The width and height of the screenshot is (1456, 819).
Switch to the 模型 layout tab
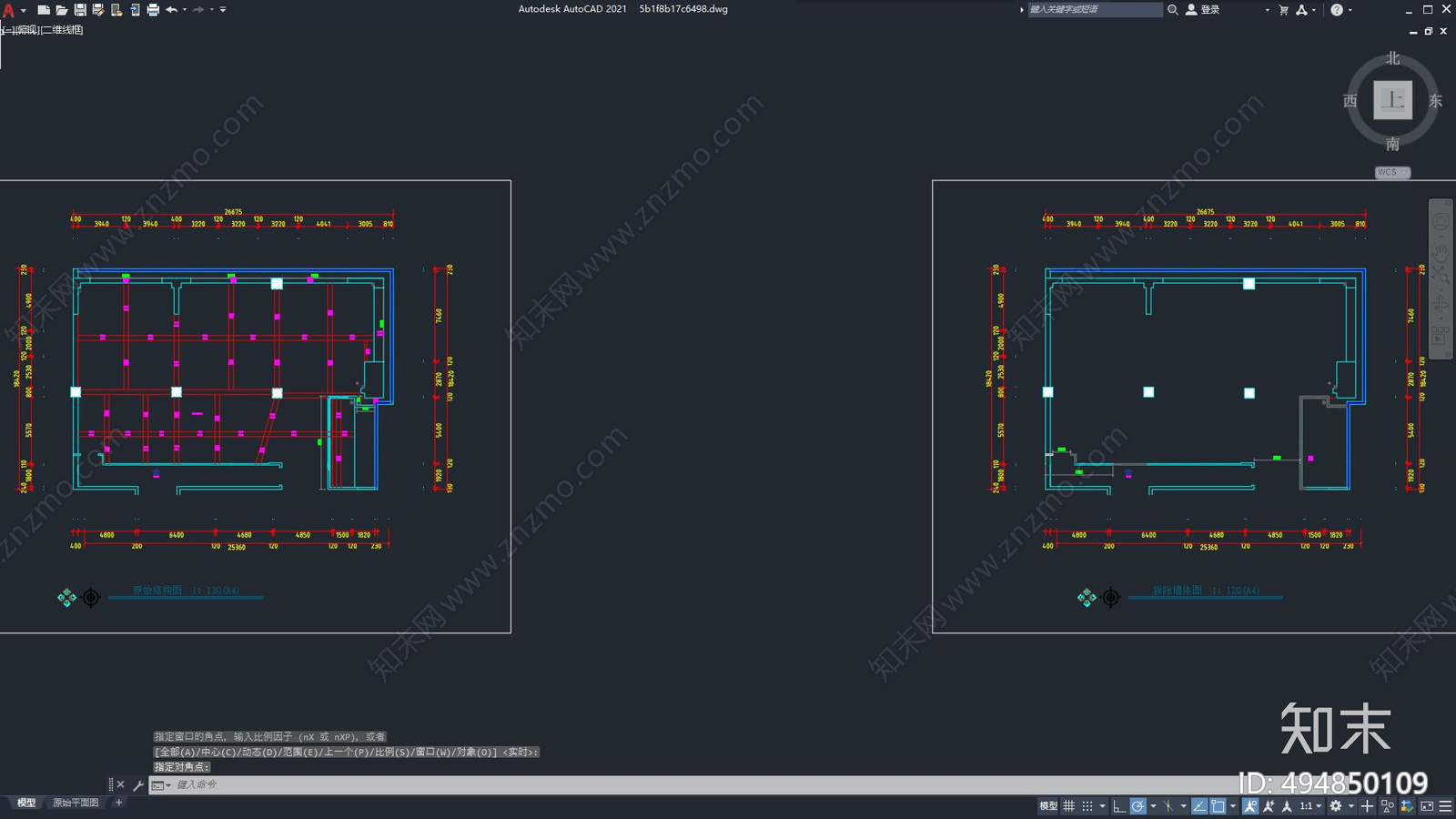tap(26, 803)
